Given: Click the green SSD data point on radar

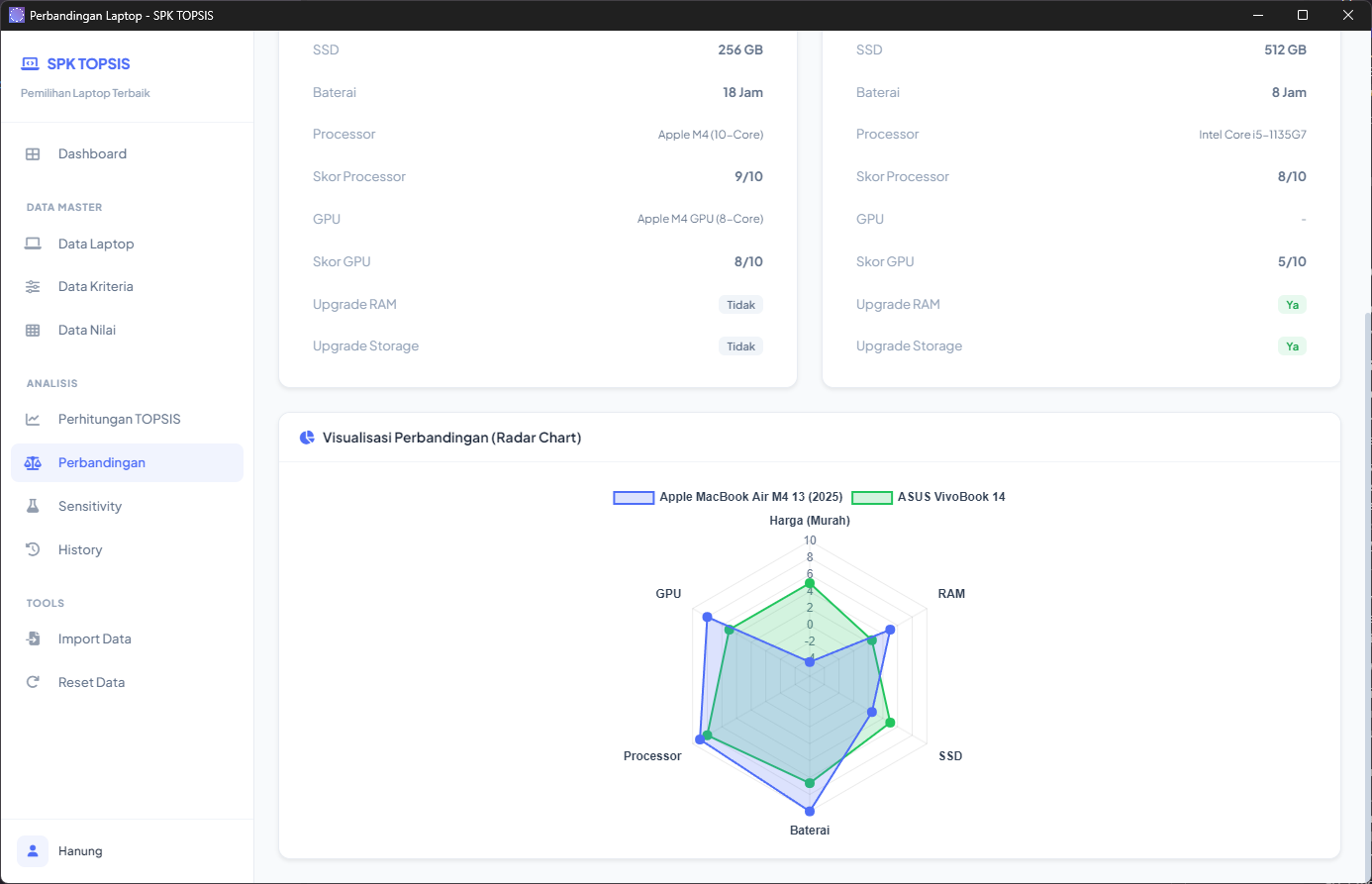Looking at the screenshot, I should click(x=890, y=723).
